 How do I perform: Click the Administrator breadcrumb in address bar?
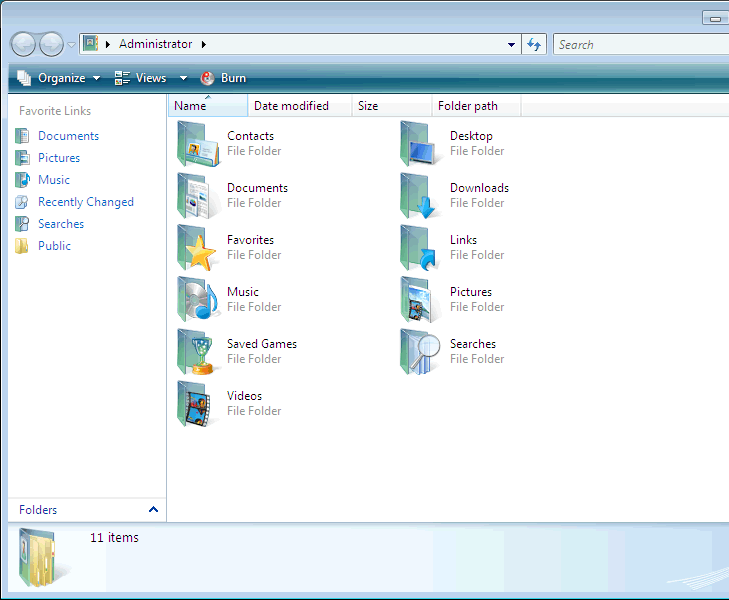[x=155, y=44]
